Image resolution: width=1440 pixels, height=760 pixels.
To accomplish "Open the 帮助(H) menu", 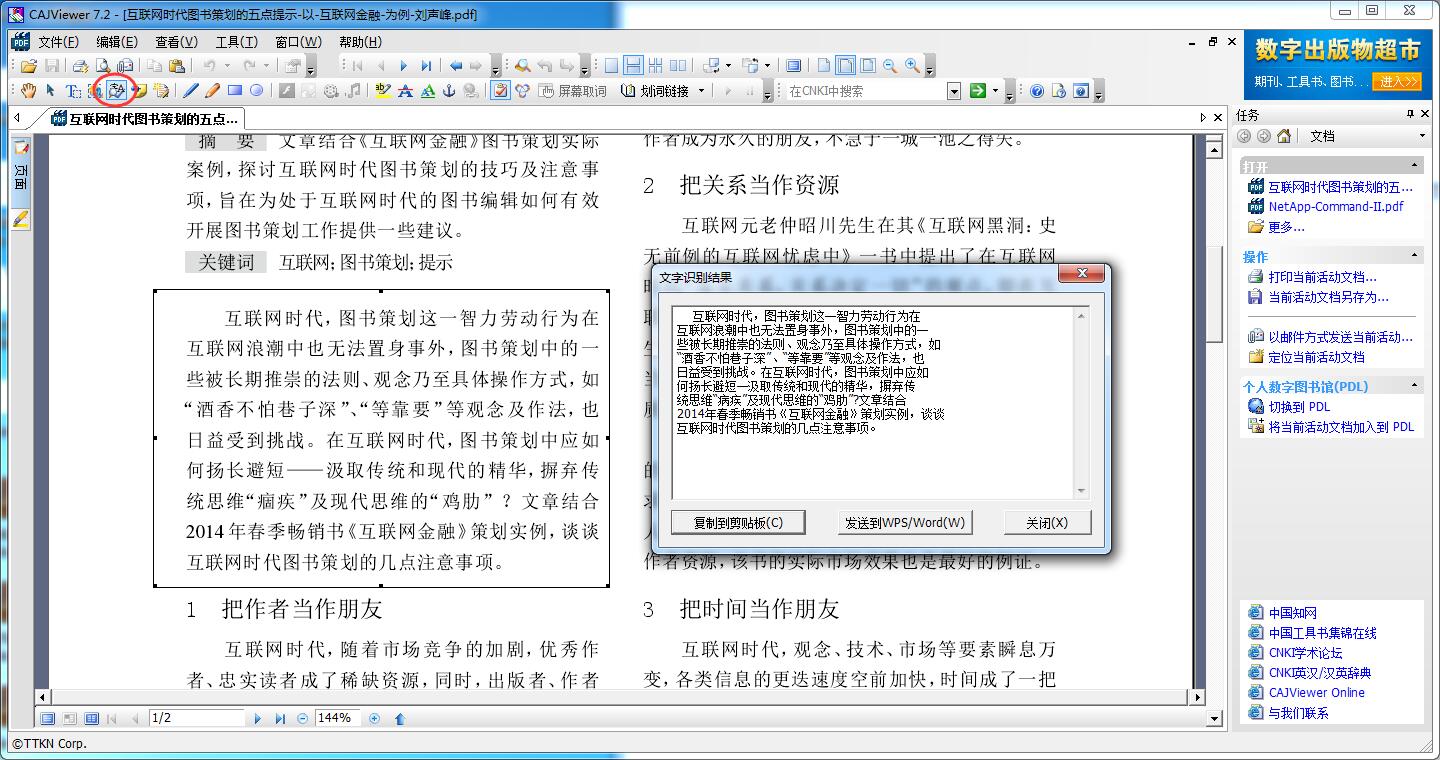I will click(x=360, y=41).
